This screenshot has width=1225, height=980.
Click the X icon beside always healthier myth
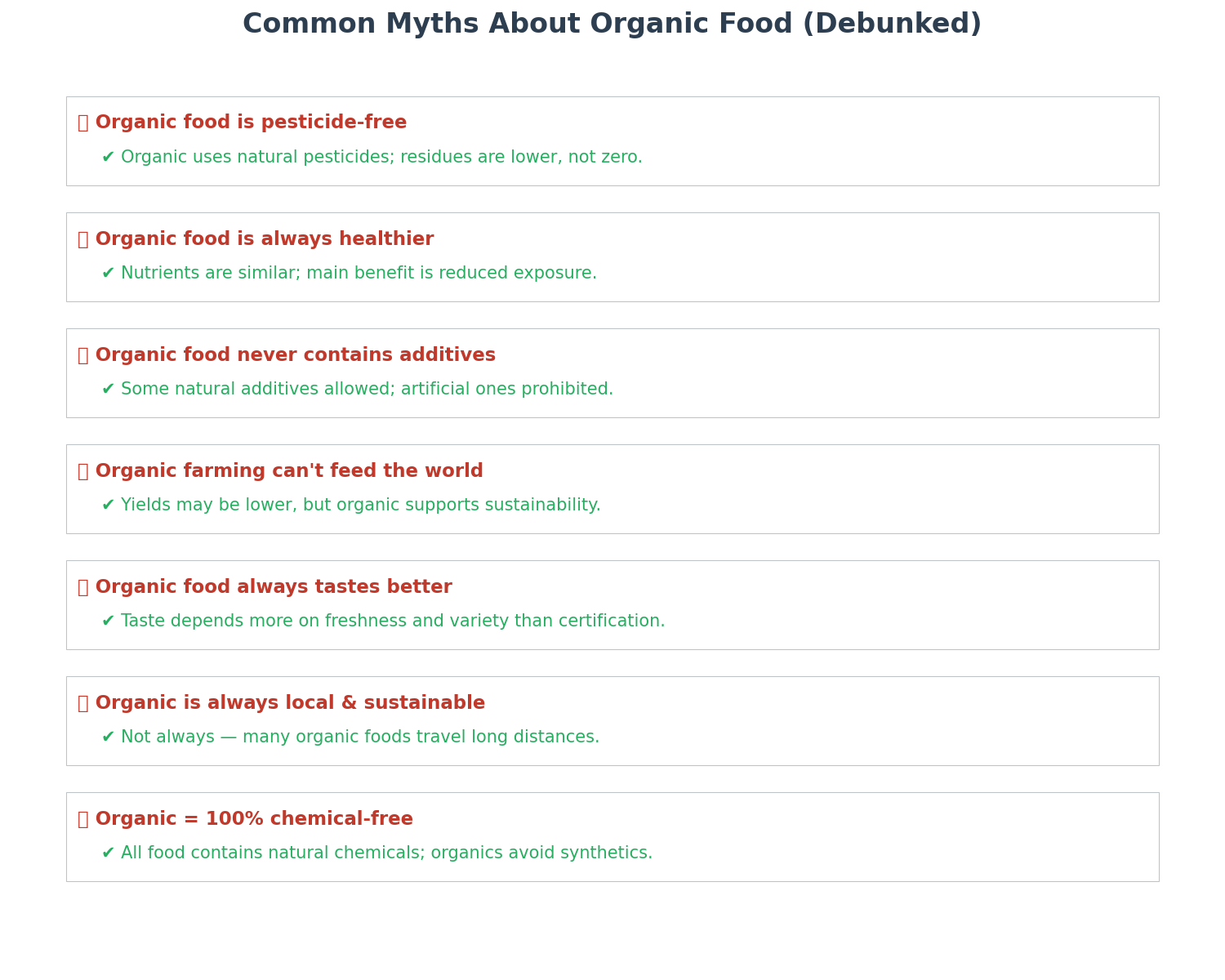point(83,239)
